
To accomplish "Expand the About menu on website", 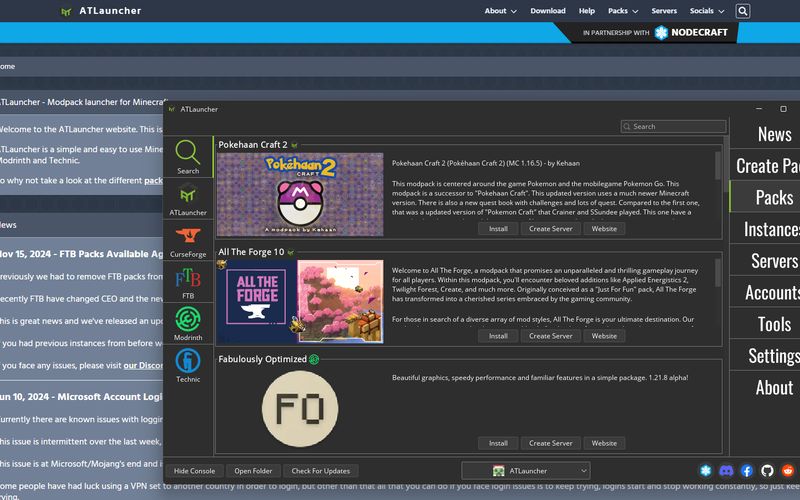I will coord(501,11).
